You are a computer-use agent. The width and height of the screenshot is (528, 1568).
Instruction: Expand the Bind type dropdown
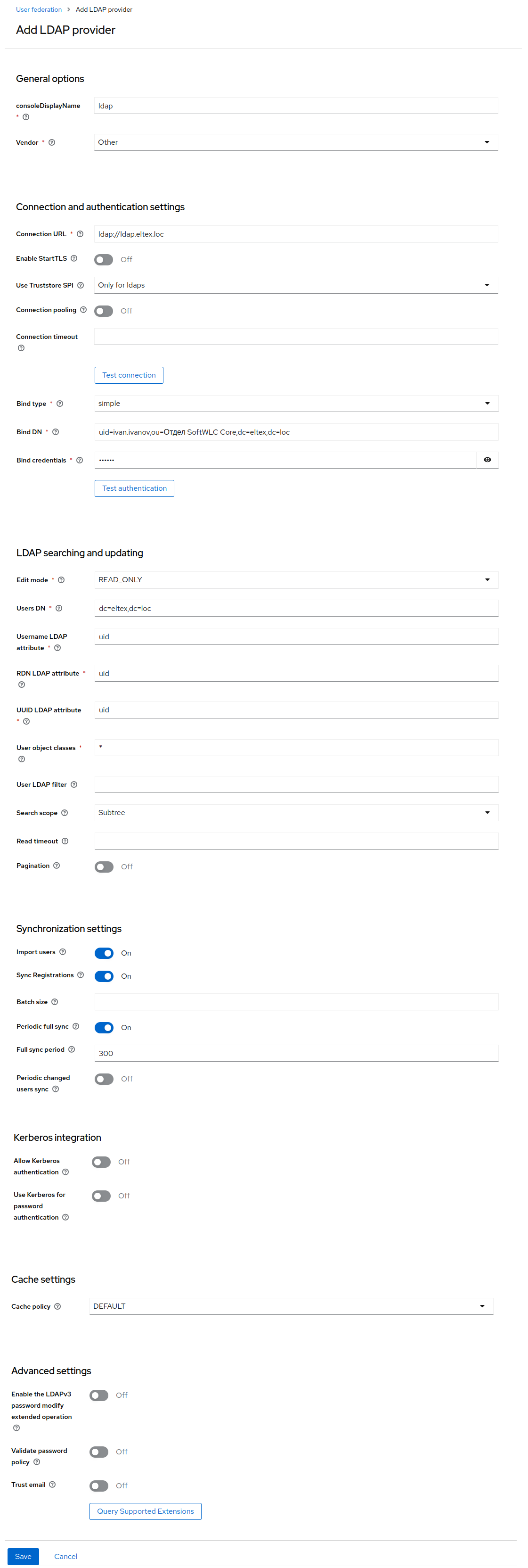coord(296,404)
